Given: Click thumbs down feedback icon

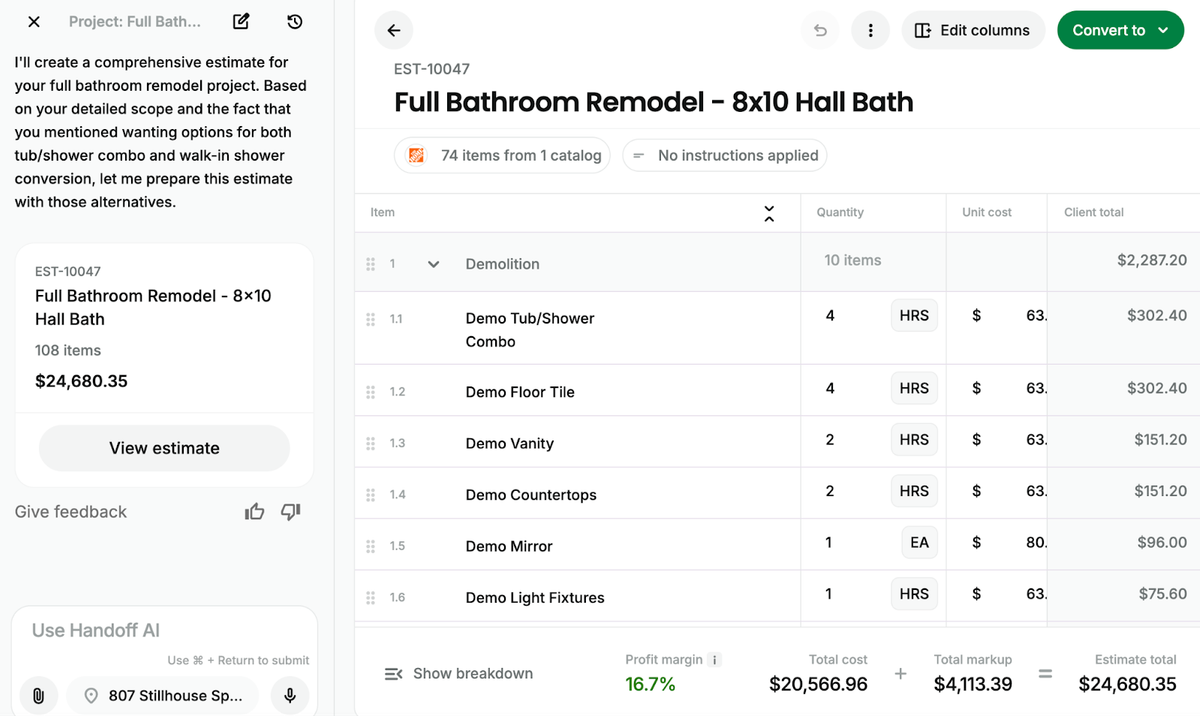Looking at the screenshot, I should tap(291, 512).
